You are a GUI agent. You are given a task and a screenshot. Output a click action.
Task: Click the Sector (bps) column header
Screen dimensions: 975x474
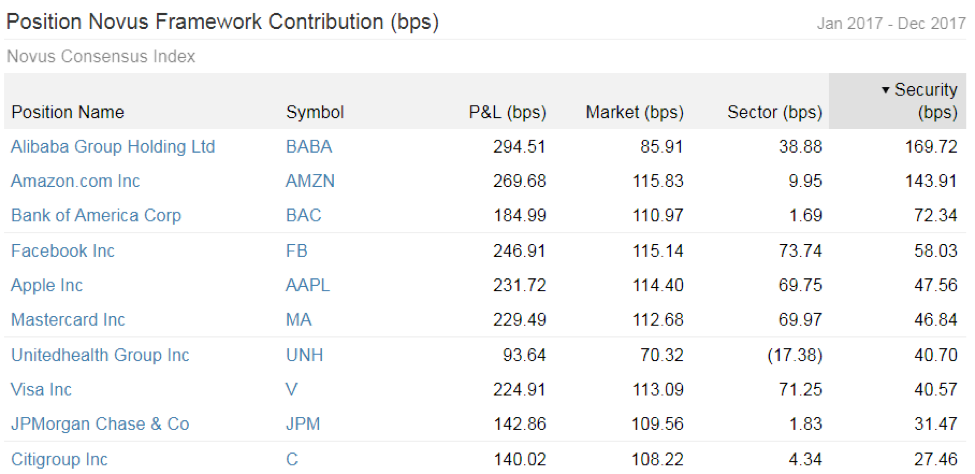[x=775, y=112]
